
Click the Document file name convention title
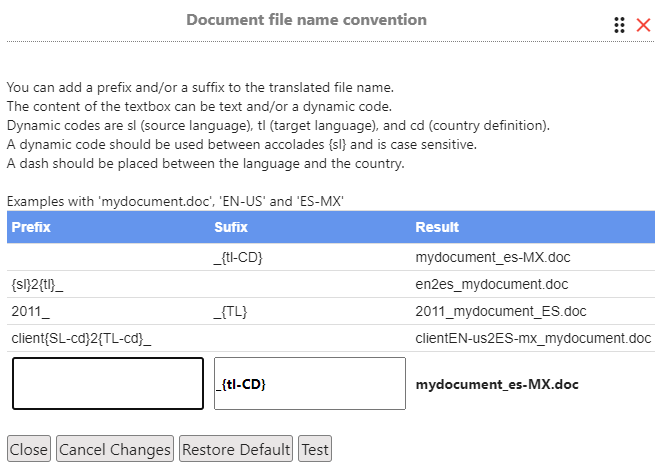[x=307, y=20]
